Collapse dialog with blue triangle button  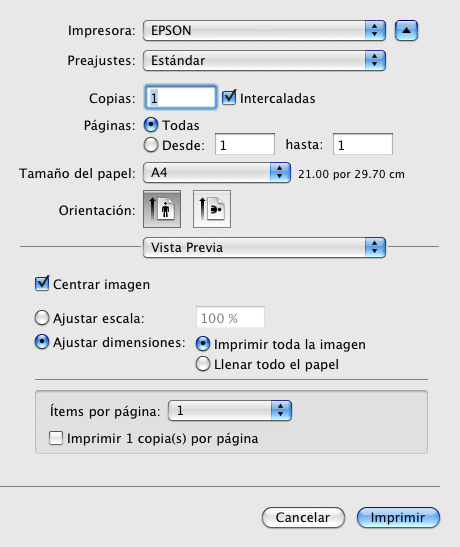(406, 31)
